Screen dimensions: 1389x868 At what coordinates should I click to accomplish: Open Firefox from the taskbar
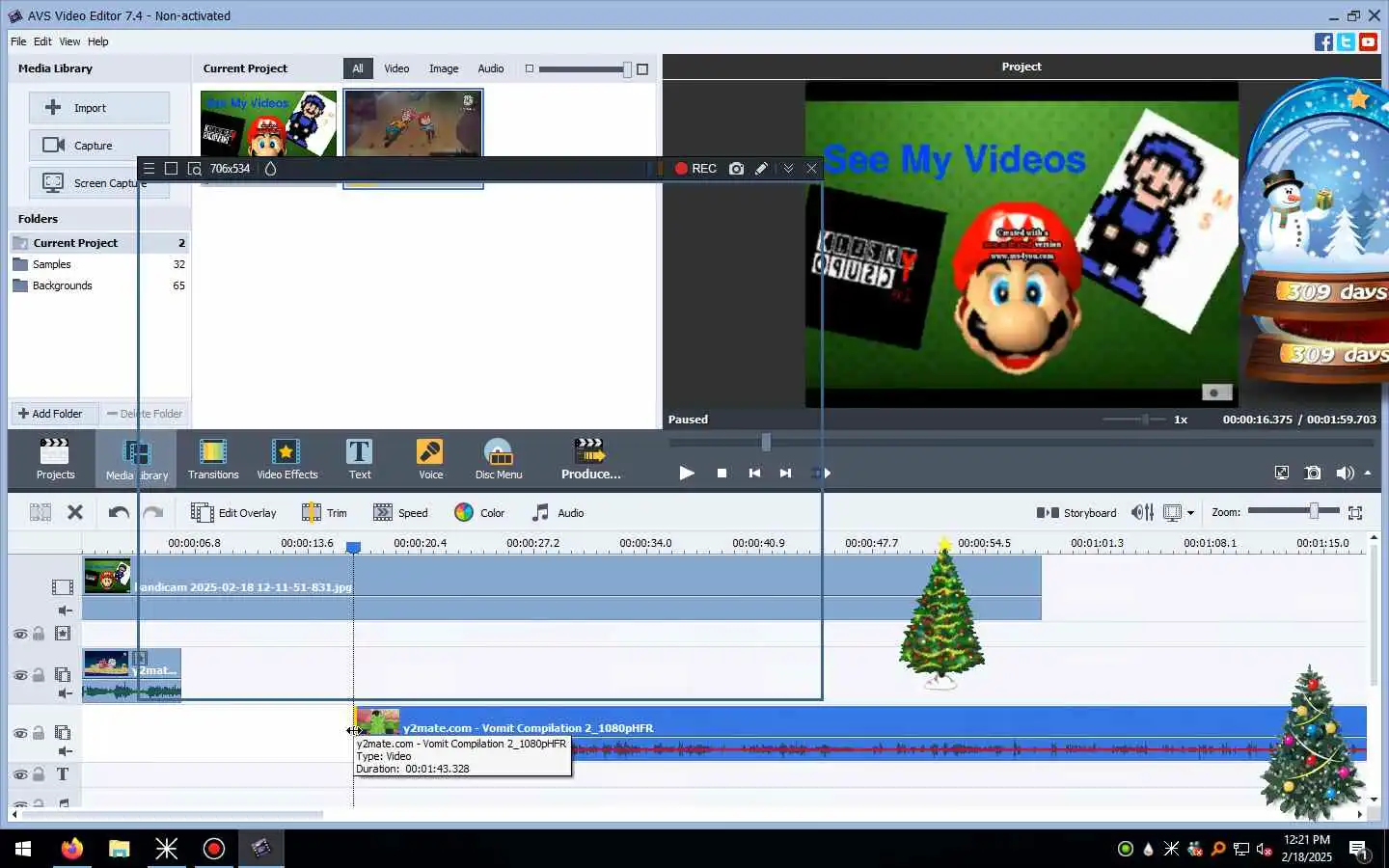click(72, 849)
